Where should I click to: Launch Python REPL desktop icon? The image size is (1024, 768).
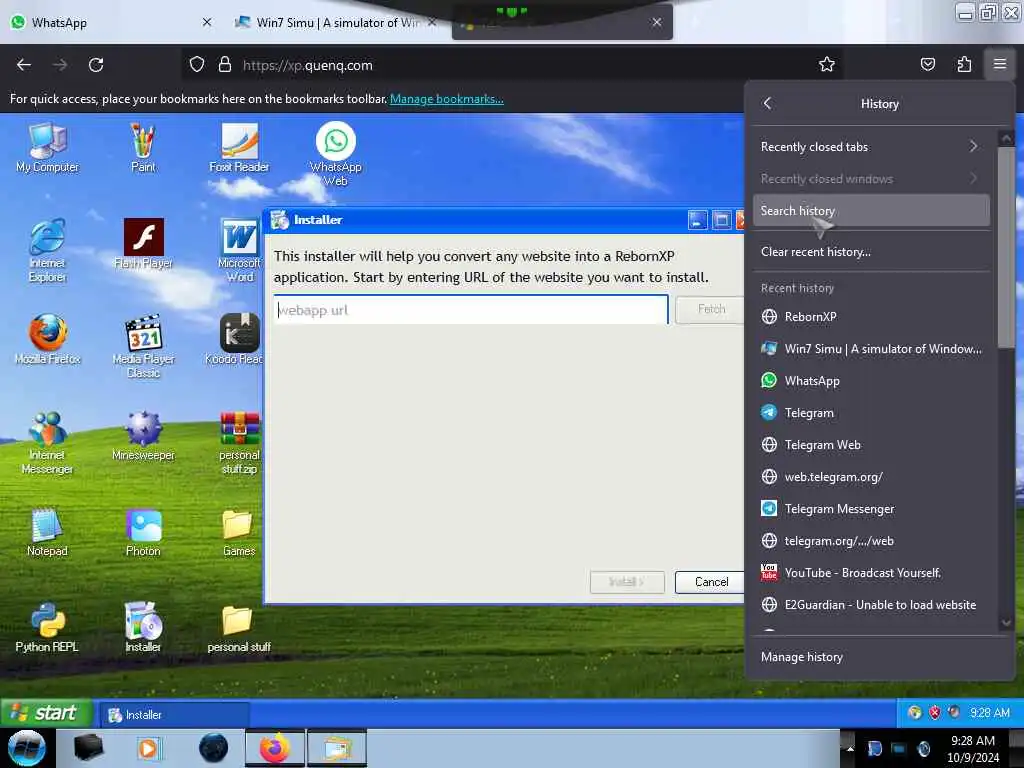tap(47, 628)
